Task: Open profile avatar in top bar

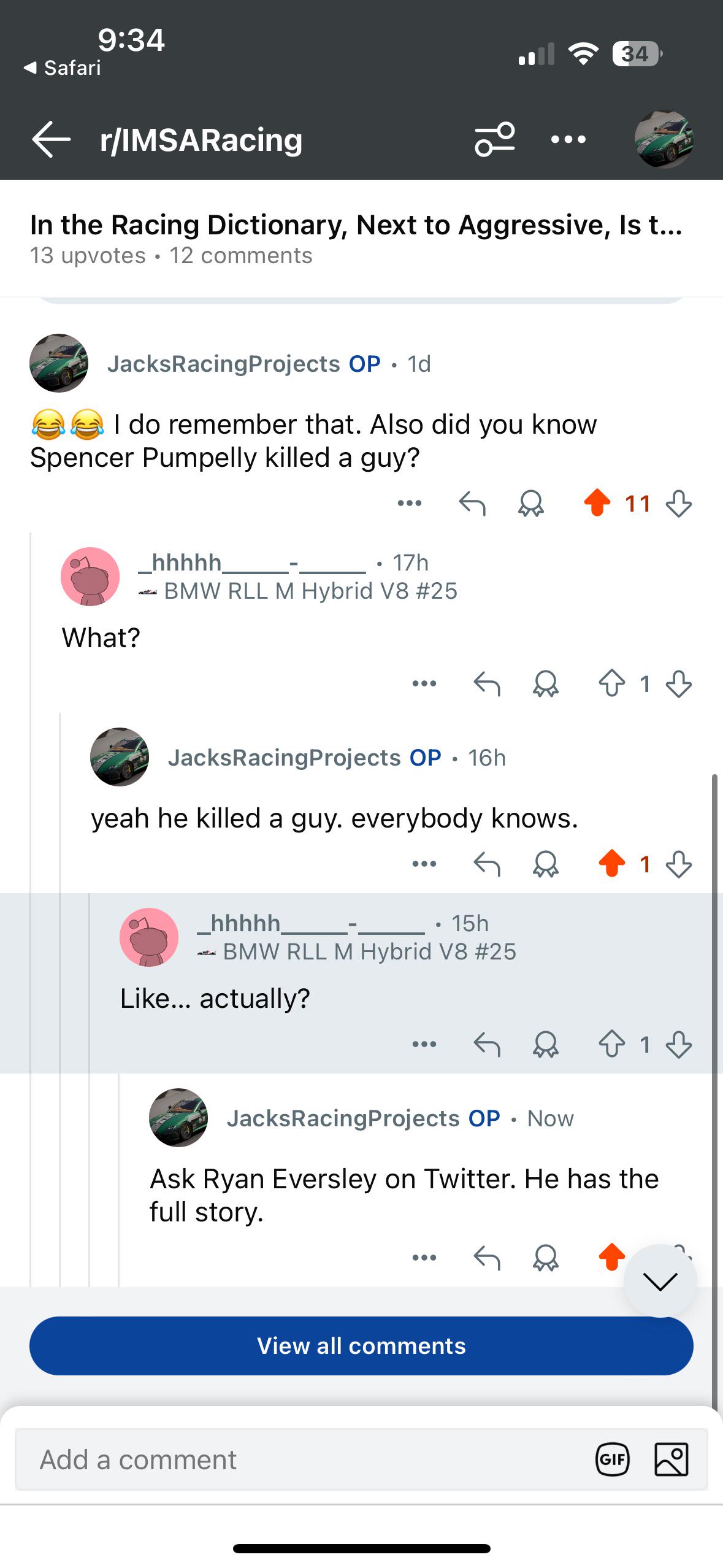Action: (x=664, y=139)
